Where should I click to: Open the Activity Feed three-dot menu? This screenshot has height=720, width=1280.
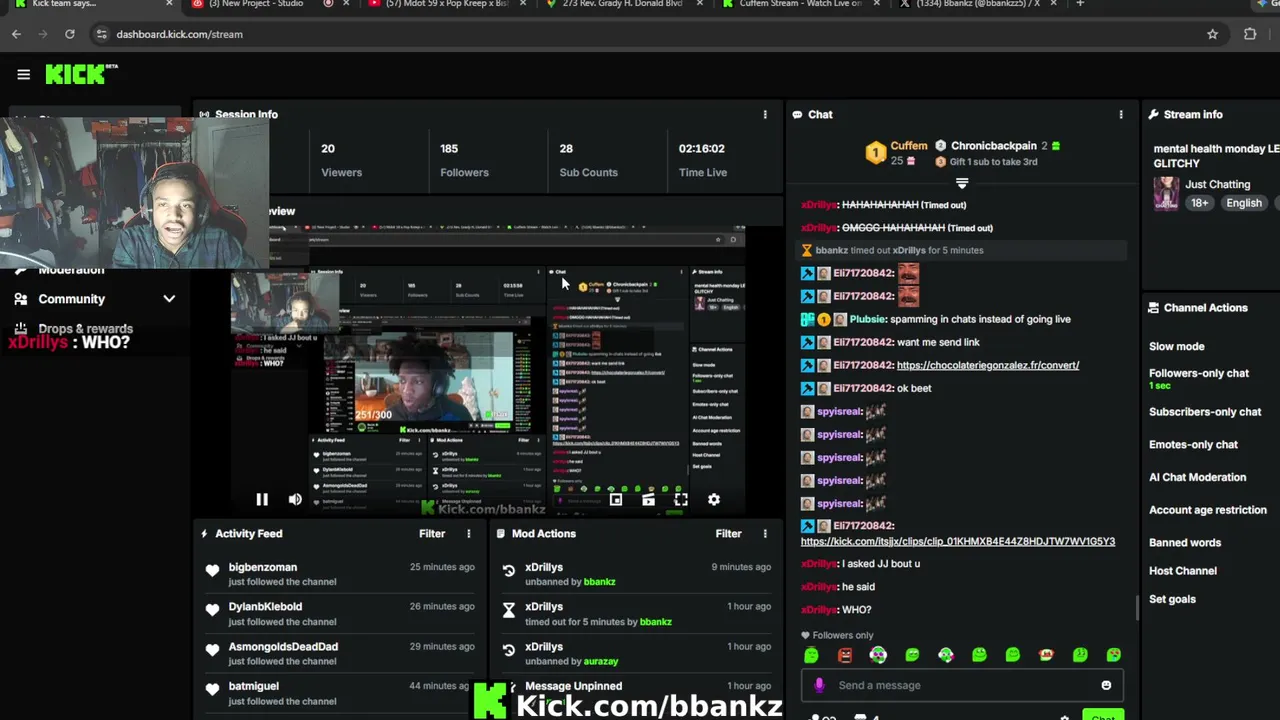coord(468,534)
